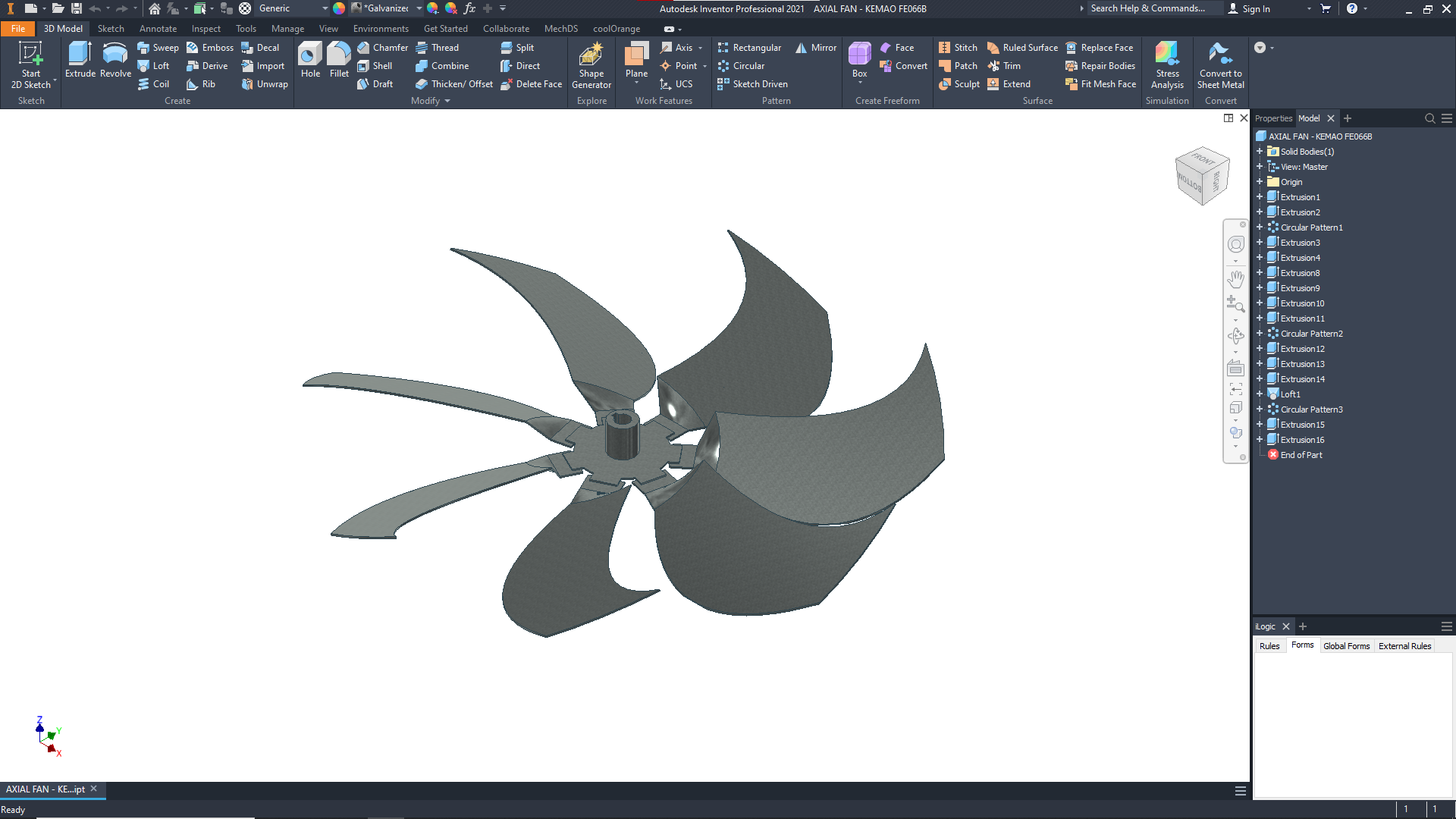Choose the Sweep tool
This screenshot has height=819, width=1456.
click(158, 48)
